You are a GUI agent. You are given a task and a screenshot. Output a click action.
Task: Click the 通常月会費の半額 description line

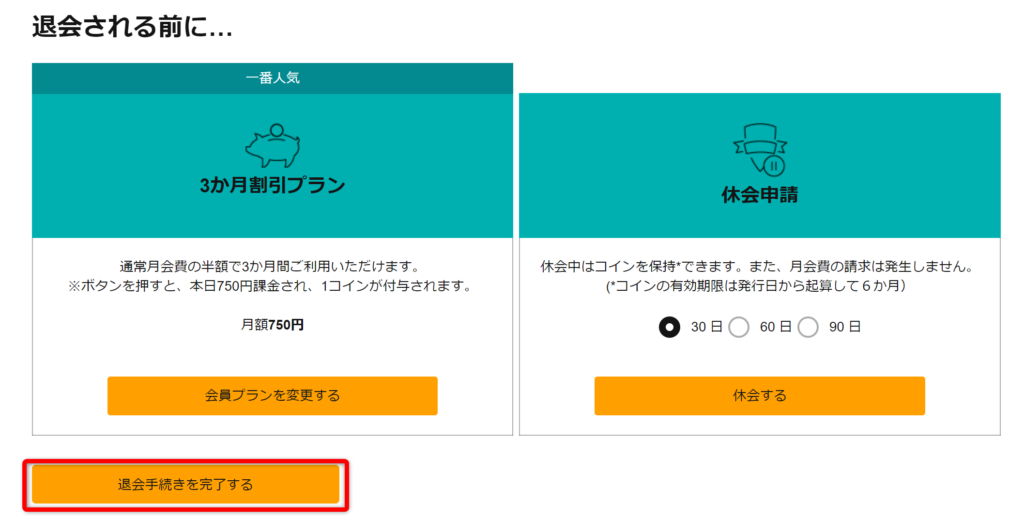tap(269, 267)
